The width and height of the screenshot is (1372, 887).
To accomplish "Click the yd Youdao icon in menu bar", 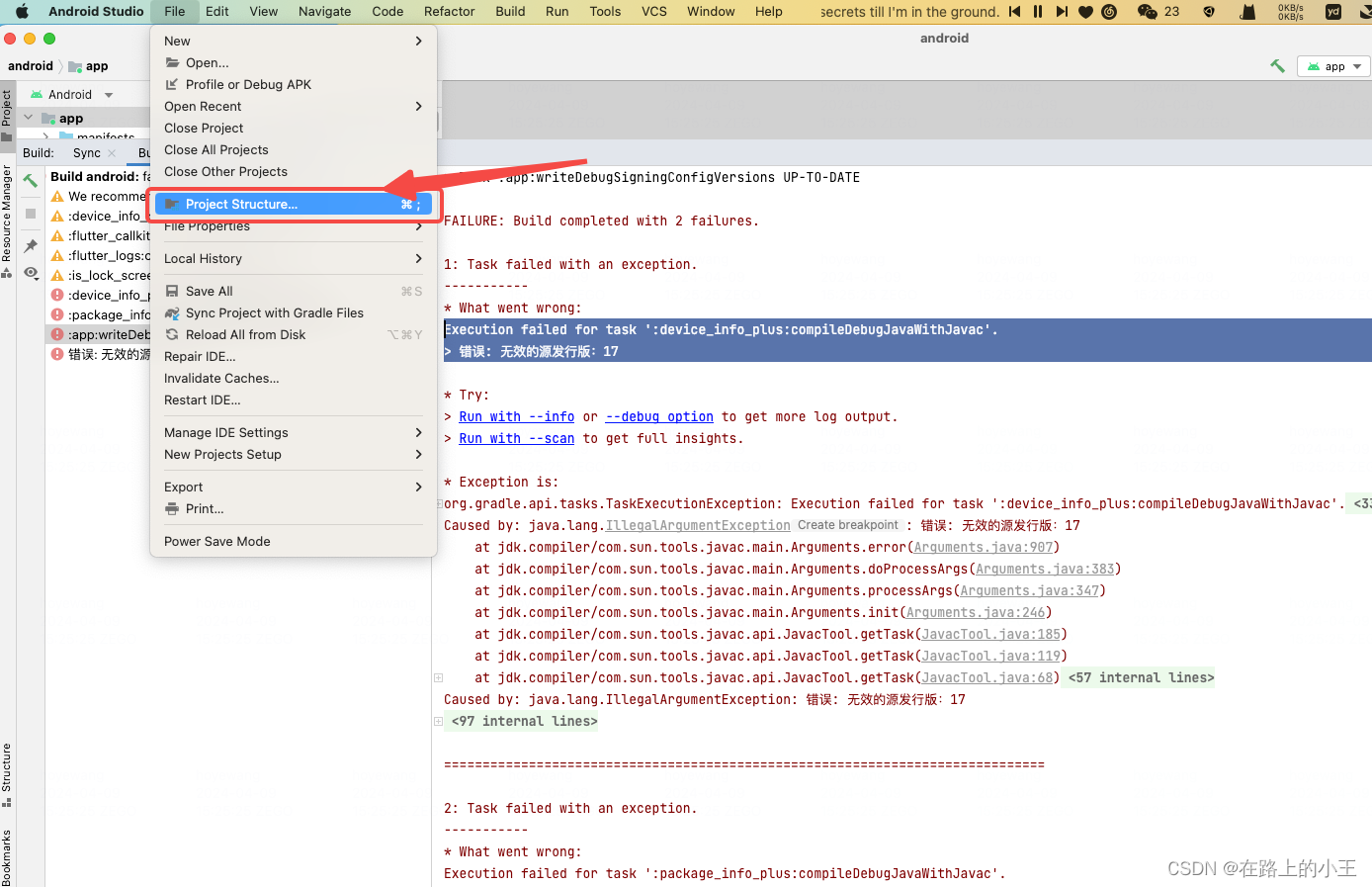I will 1333,12.
